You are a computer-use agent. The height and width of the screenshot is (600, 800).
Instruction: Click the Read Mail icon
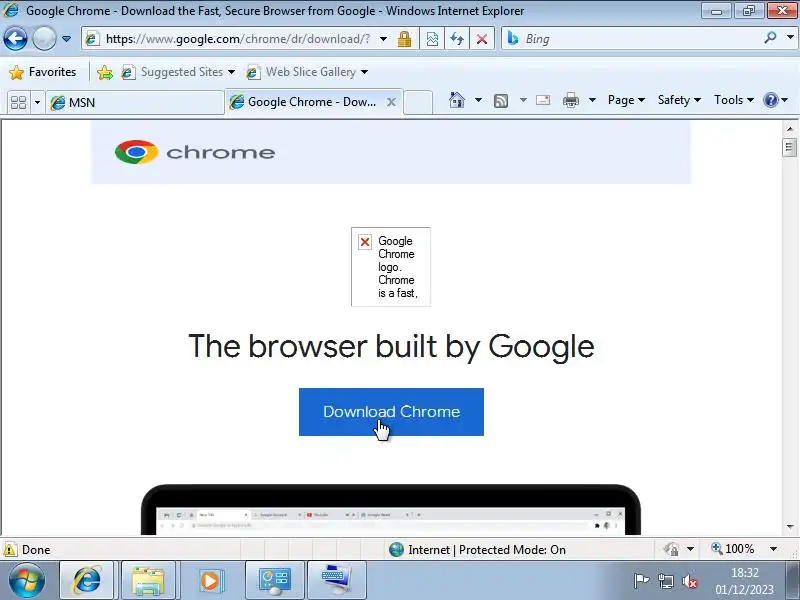coord(543,100)
